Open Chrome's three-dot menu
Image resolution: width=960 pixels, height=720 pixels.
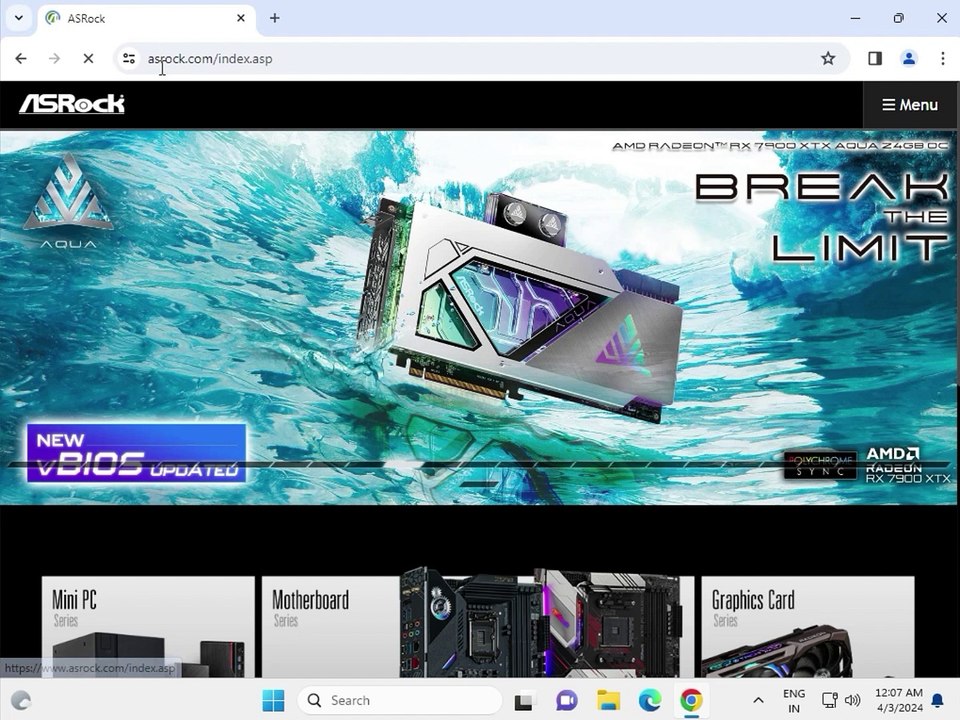(942, 59)
